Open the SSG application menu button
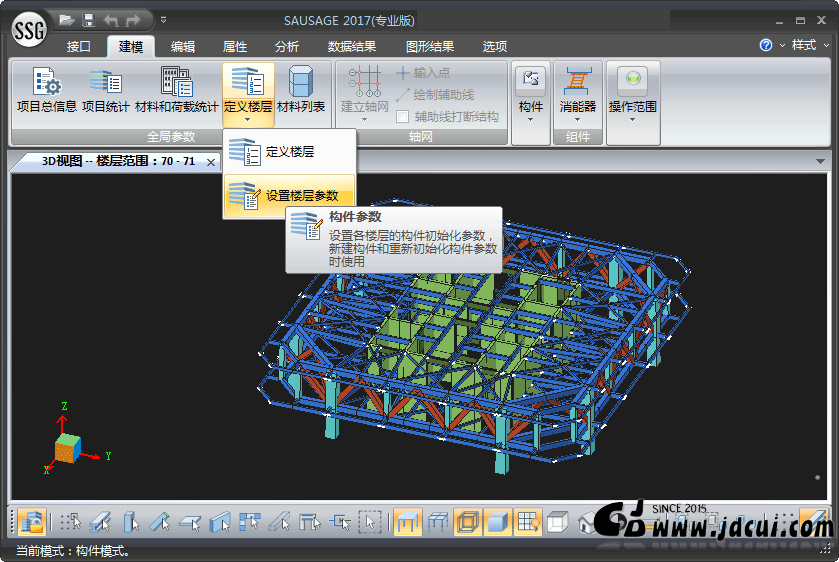The image size is (839, 562). pos(29,29)
